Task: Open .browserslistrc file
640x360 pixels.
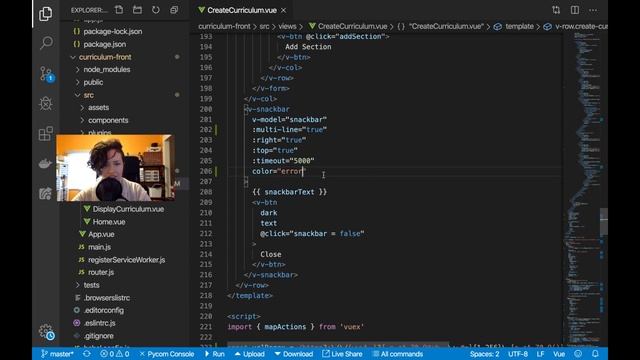Action: (x=107, y=298)
